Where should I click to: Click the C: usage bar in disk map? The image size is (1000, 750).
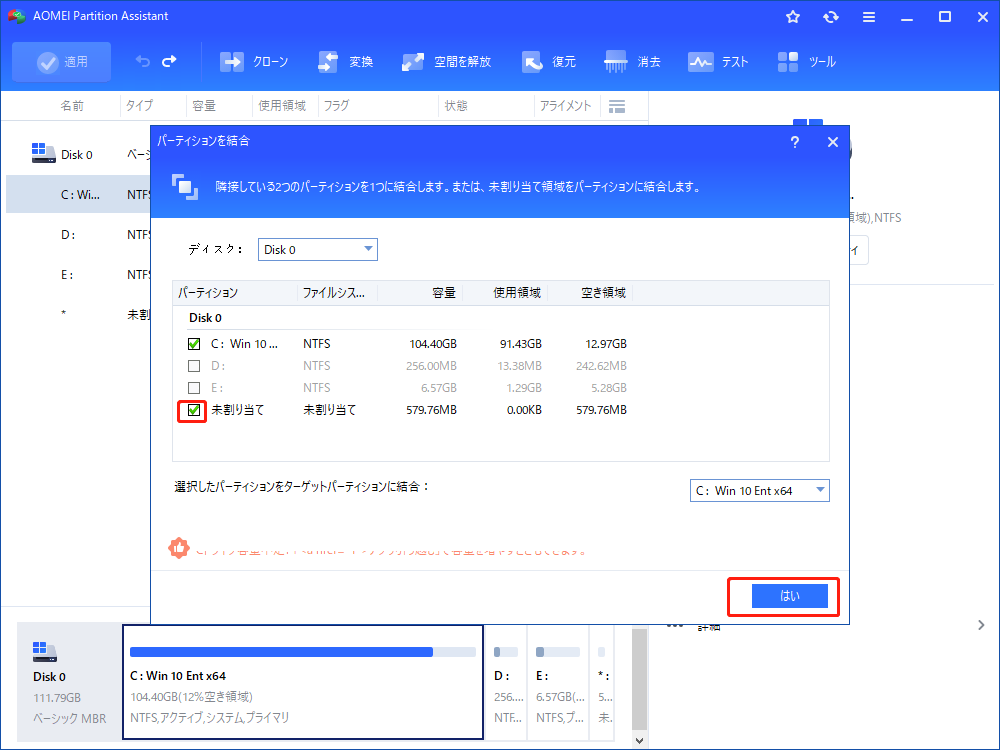pyautogui.click(x=302, y=652)
